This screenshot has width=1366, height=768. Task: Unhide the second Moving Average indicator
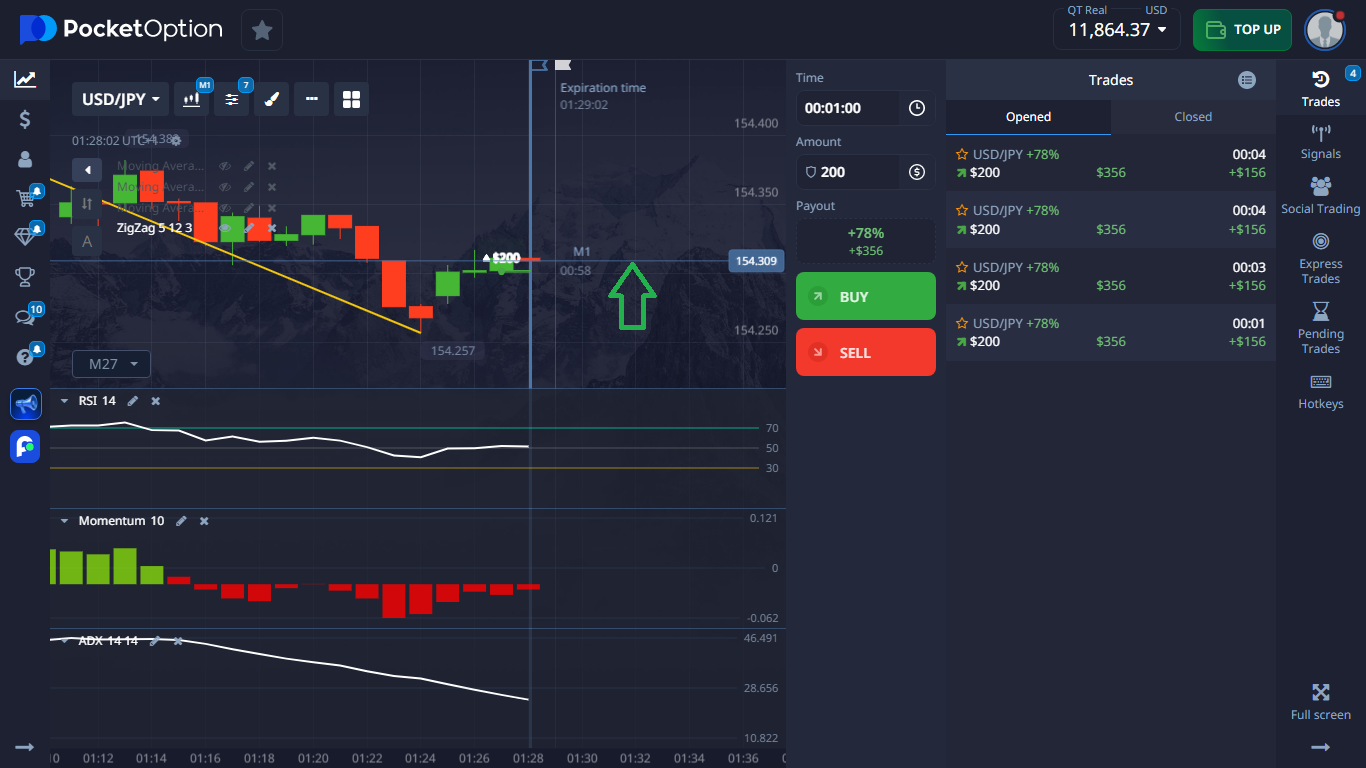pos(225,187)
